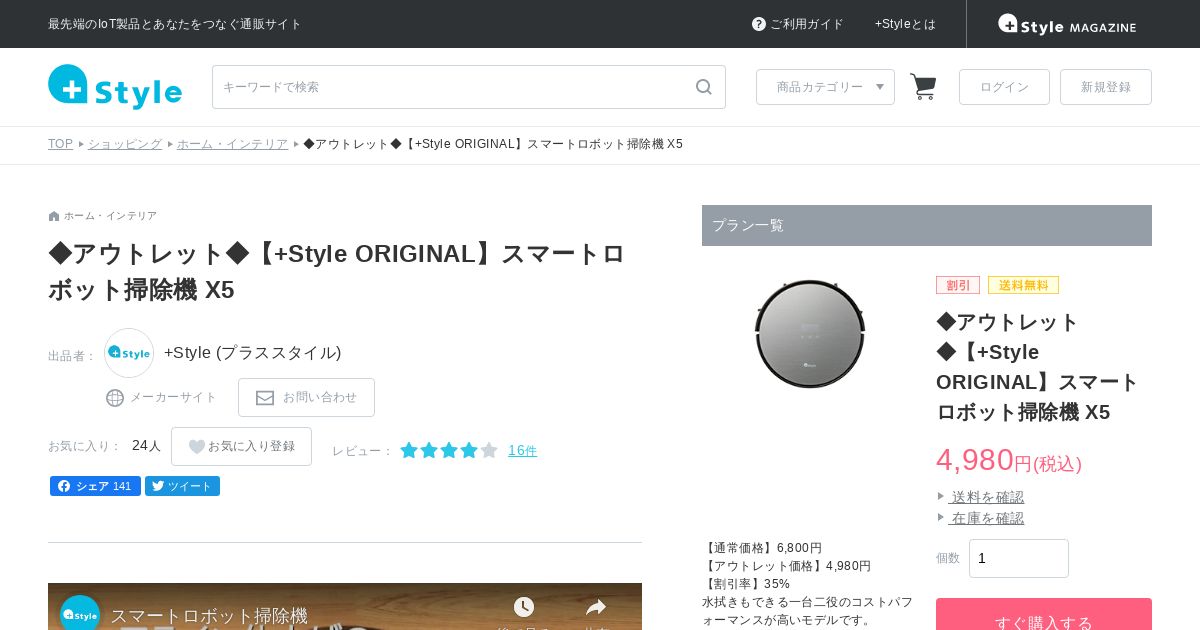The height and width of the screenshot is (630, 1200).
Task: Click the Twitter ツイート button
Action: click(182, 486)
